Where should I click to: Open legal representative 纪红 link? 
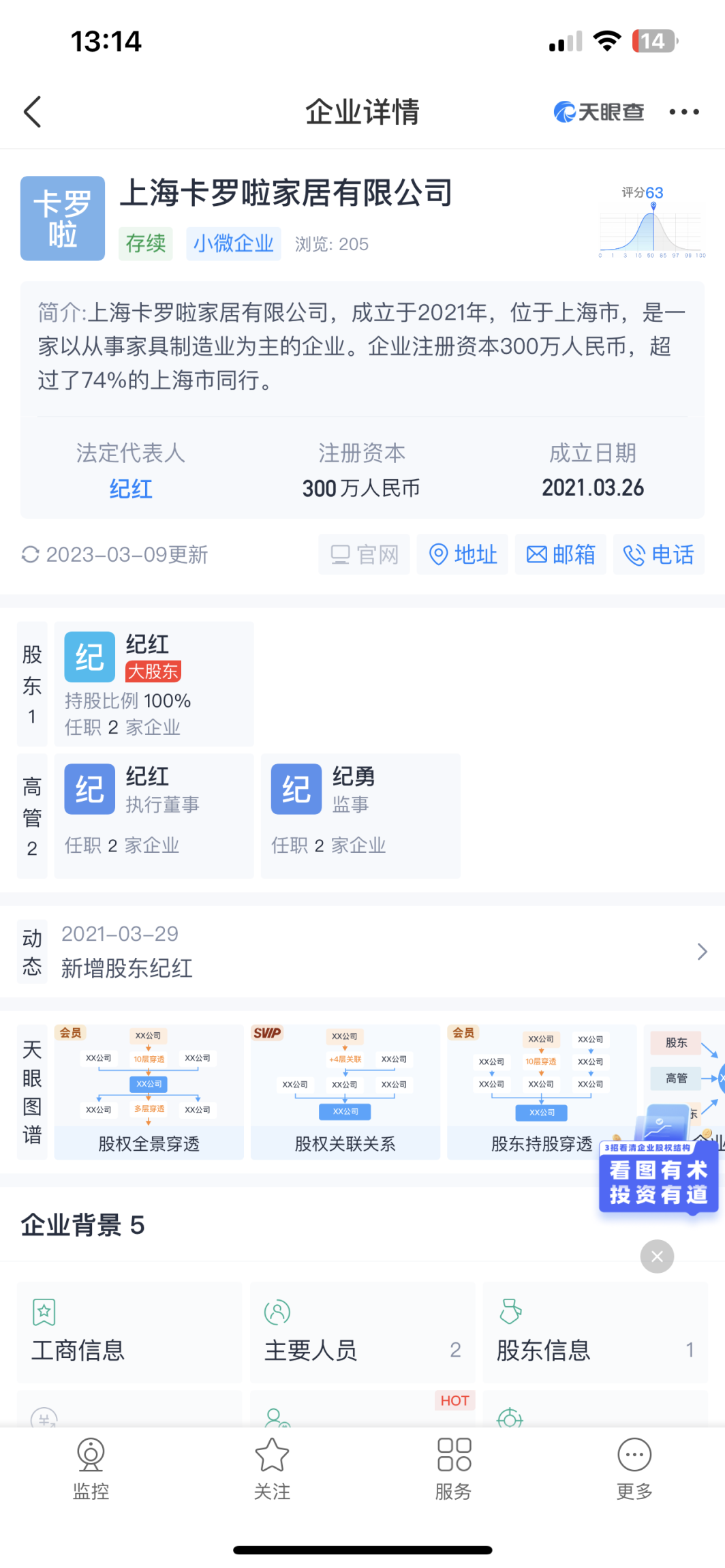[x=131, y=489]
